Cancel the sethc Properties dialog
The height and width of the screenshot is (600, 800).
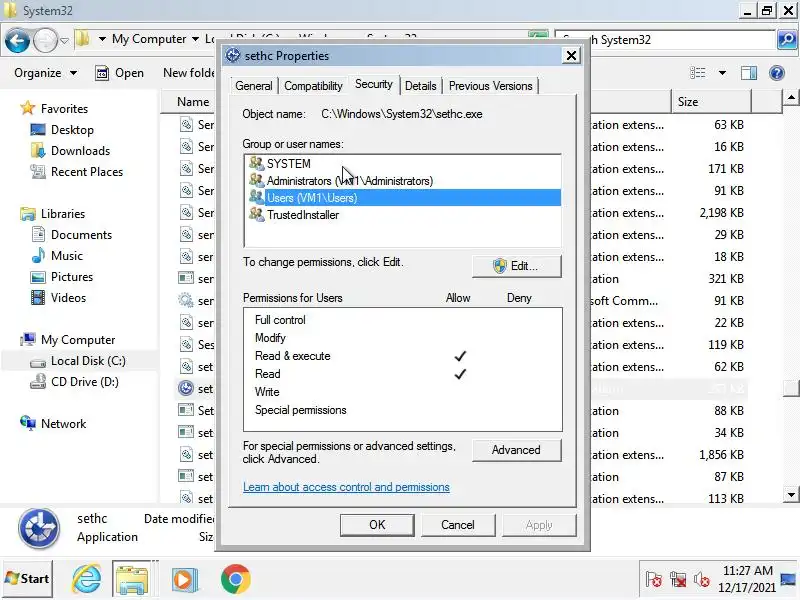pos(458,525)
